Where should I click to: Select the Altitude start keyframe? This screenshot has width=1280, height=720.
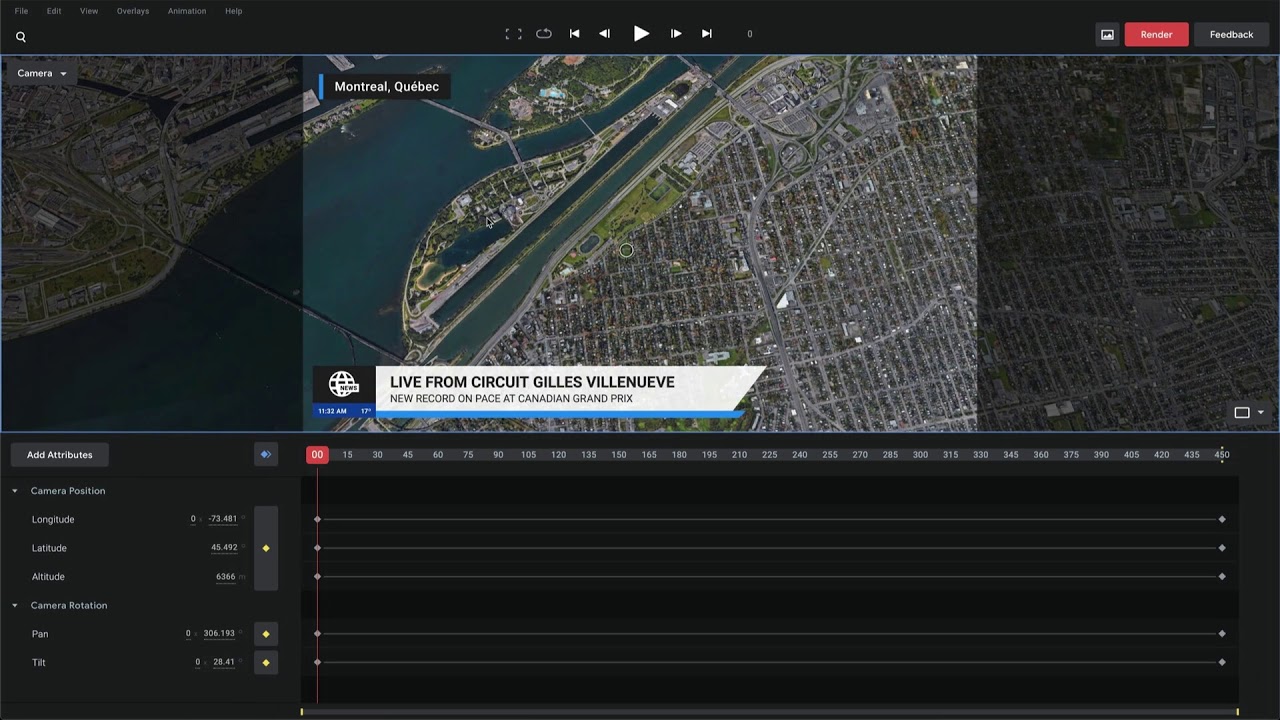point(317,577)
